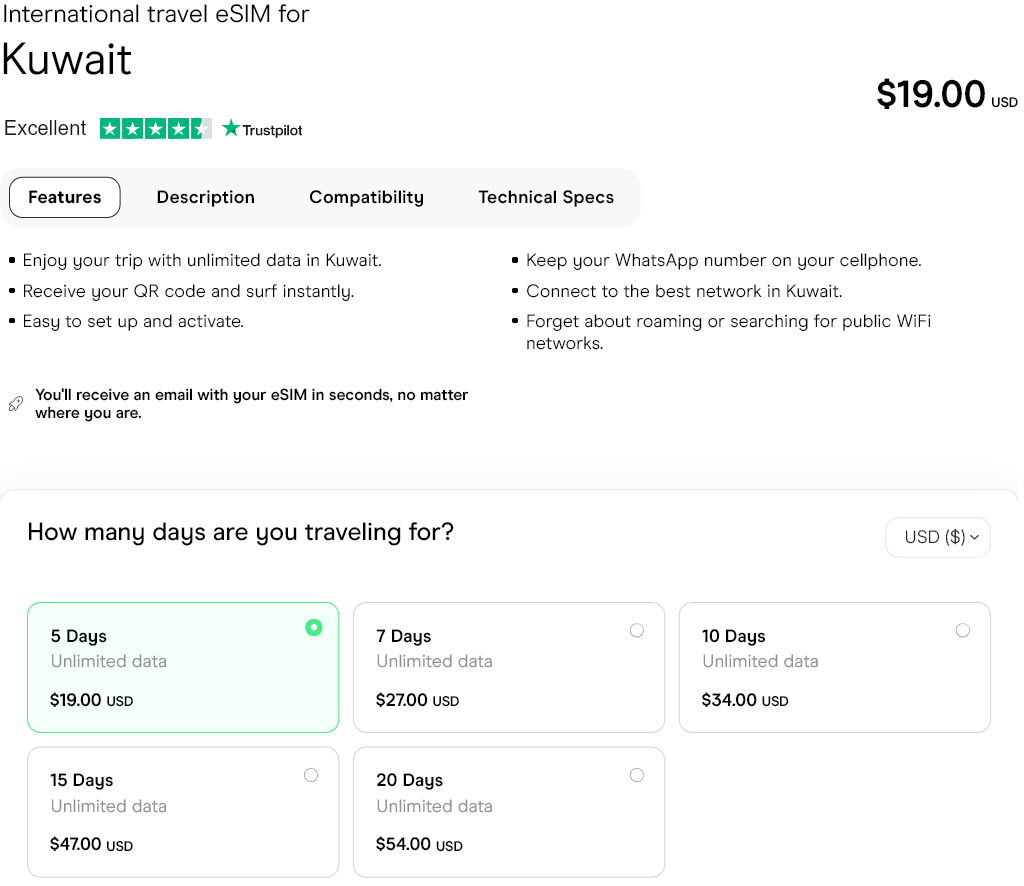The height and width of the screenshot is (886, 1024).
Task: Select the 7 Days radio button
Action: tap(637, 630)
